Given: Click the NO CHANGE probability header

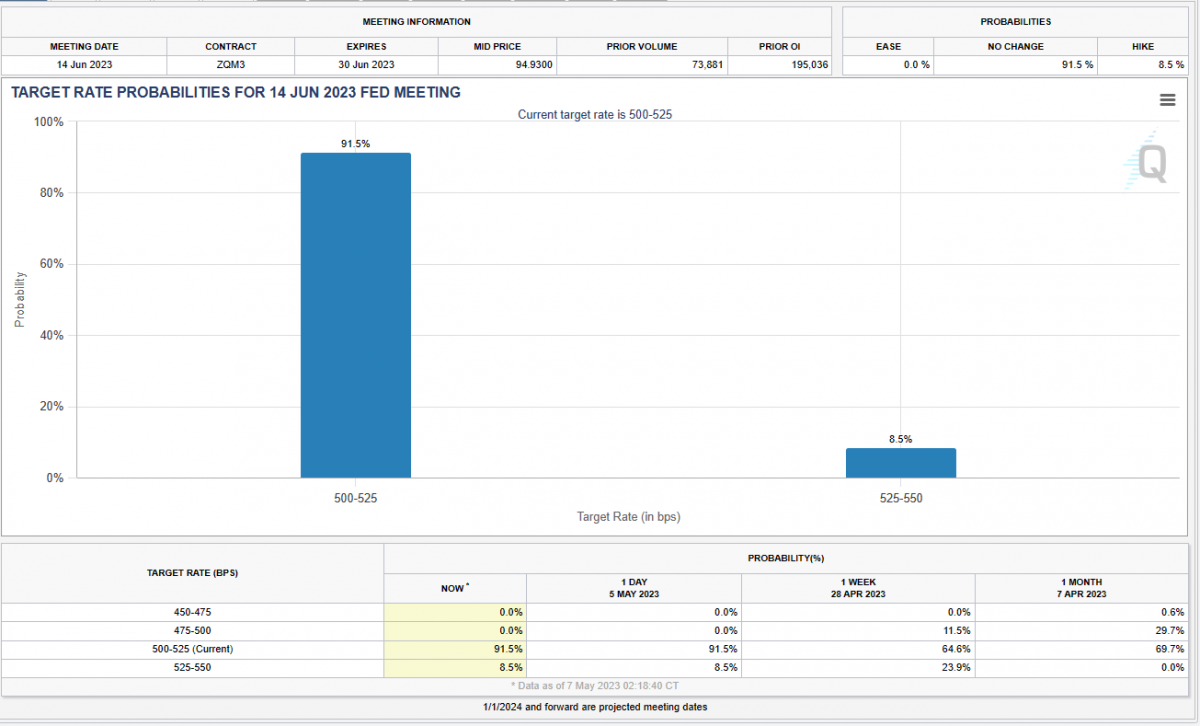Looking at the screenshot, I should click(x=1015, y=47).
